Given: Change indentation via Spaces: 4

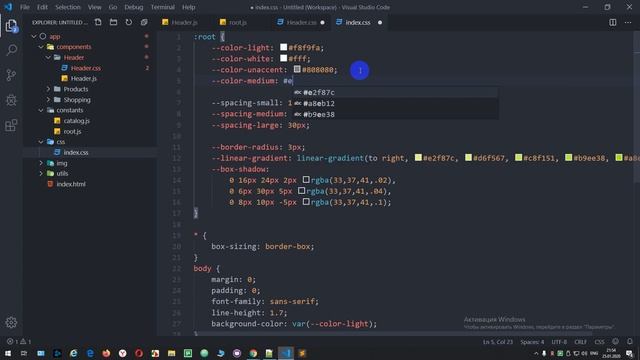Looking at the screenshot, I should (532, 342).
